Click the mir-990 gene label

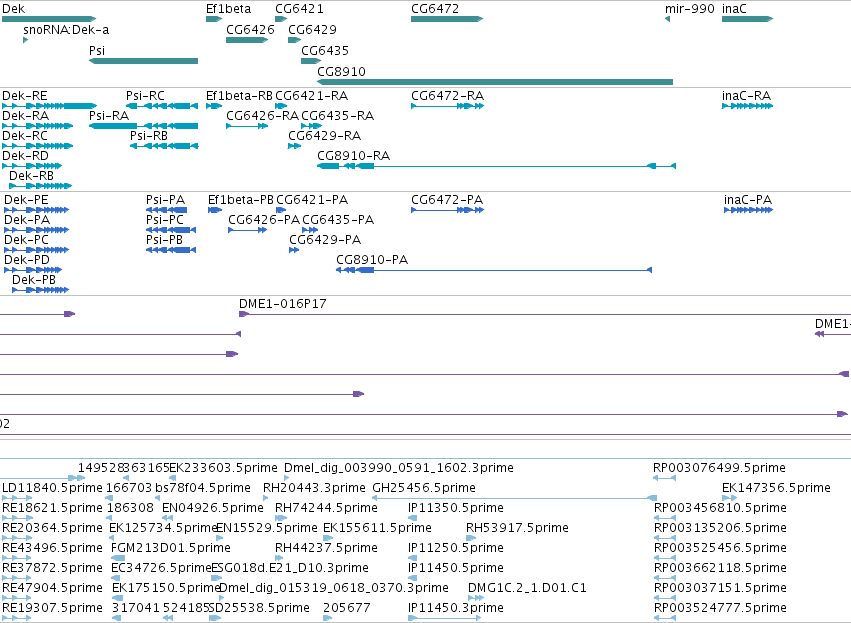click(690, 9)
